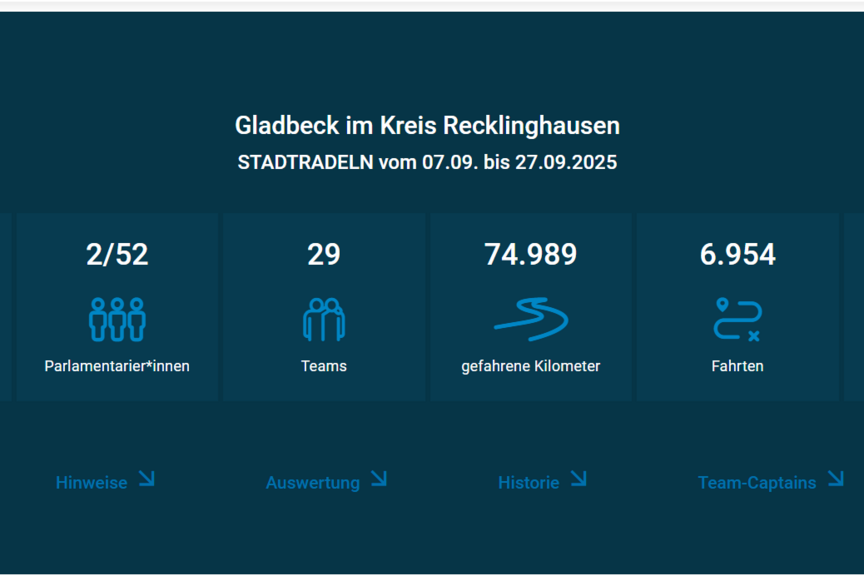864x576 pixels.
Task: Open the Team-Captains link
Action: point(756,483)
